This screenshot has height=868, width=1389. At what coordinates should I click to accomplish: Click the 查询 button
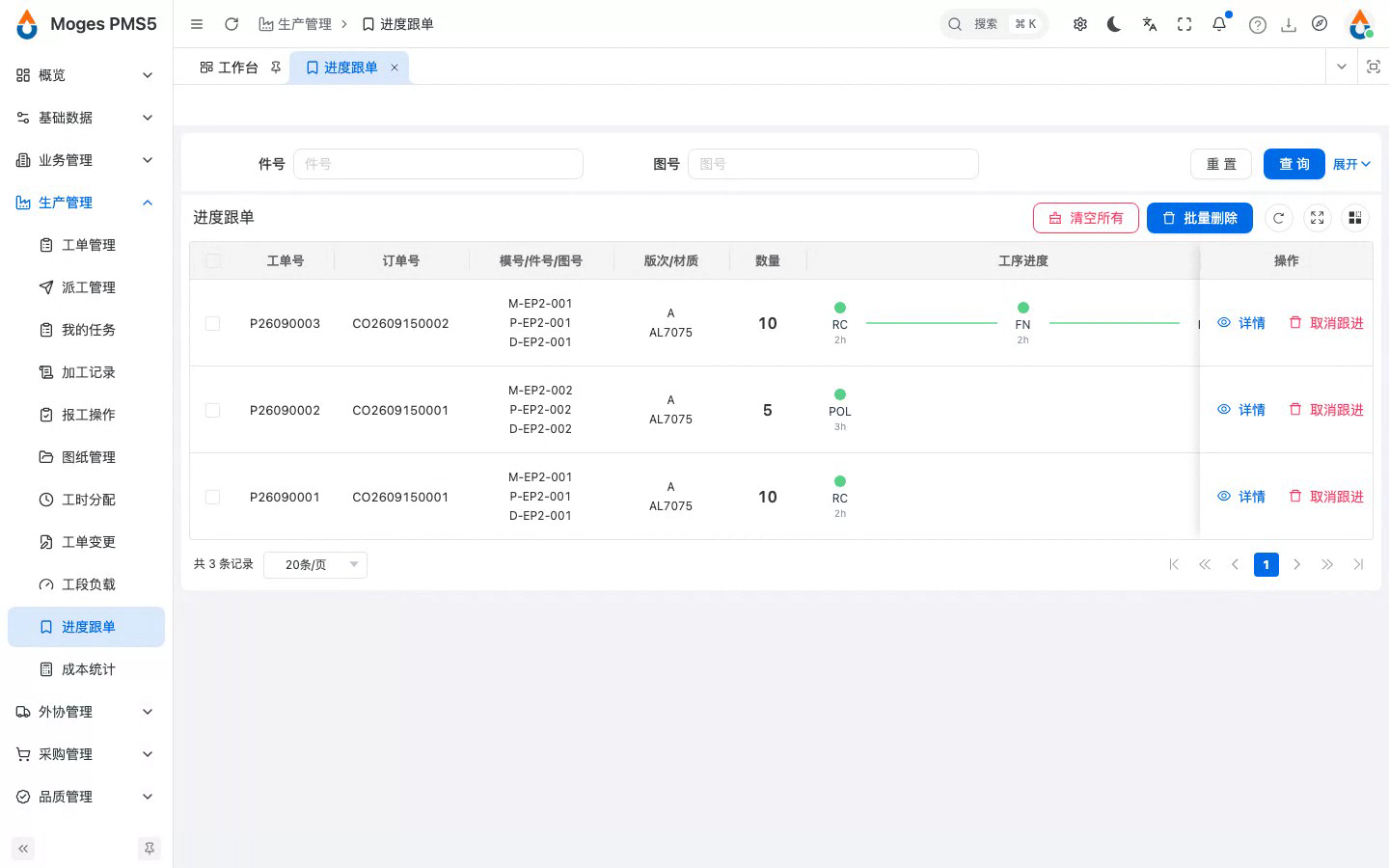(1294, 164)
